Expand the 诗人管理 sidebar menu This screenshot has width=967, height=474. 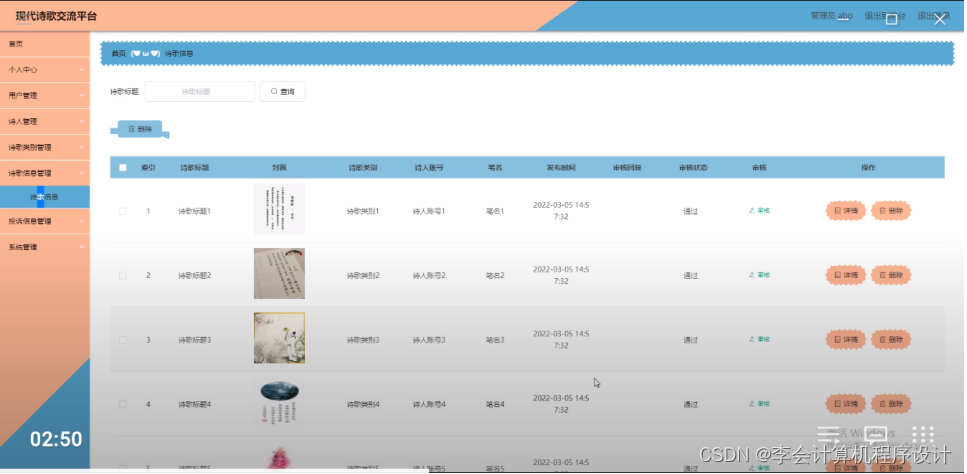tap(44, 121)
